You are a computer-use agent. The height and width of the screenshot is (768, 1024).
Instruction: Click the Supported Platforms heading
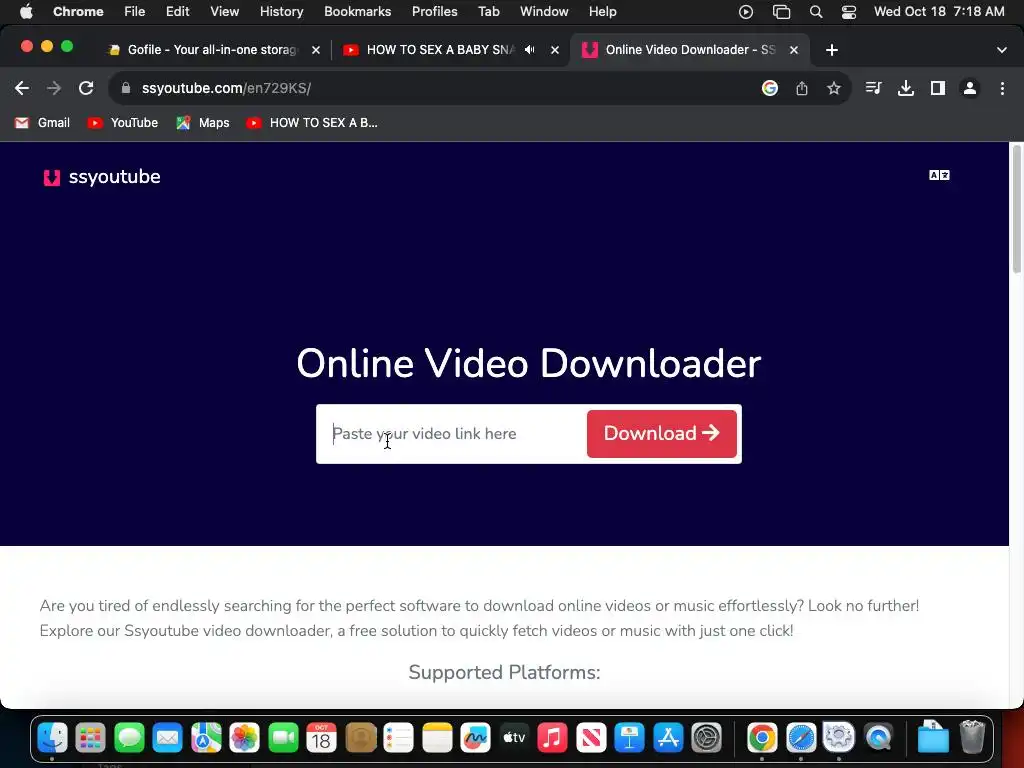(504, 672)
